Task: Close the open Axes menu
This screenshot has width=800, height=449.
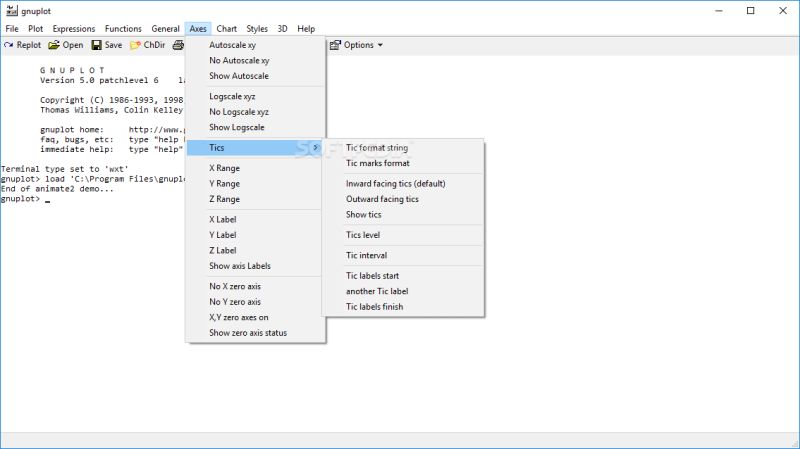Action: click(198, 29)
